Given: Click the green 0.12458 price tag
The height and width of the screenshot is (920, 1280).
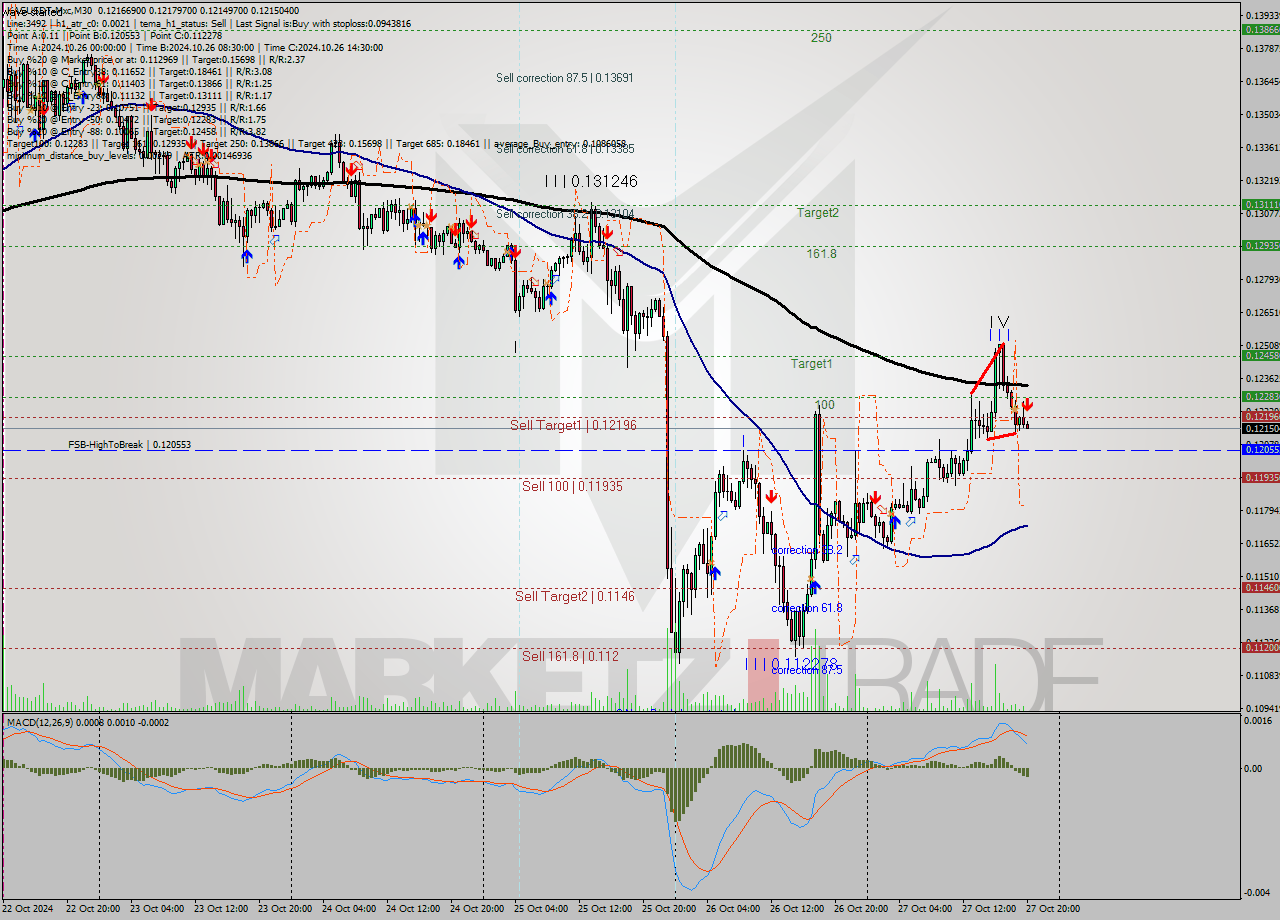Looking at the screenshot, I should coord(1261,355).
